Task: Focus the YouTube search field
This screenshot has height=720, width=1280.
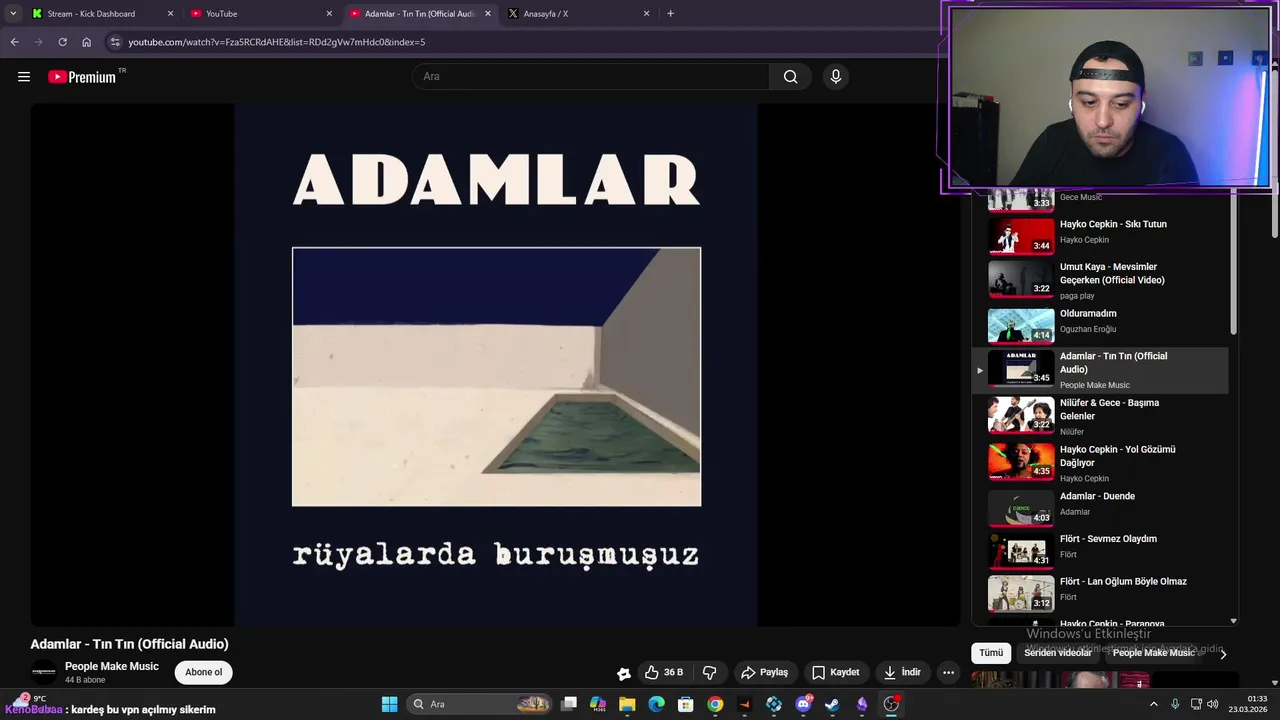Action: 591,76
